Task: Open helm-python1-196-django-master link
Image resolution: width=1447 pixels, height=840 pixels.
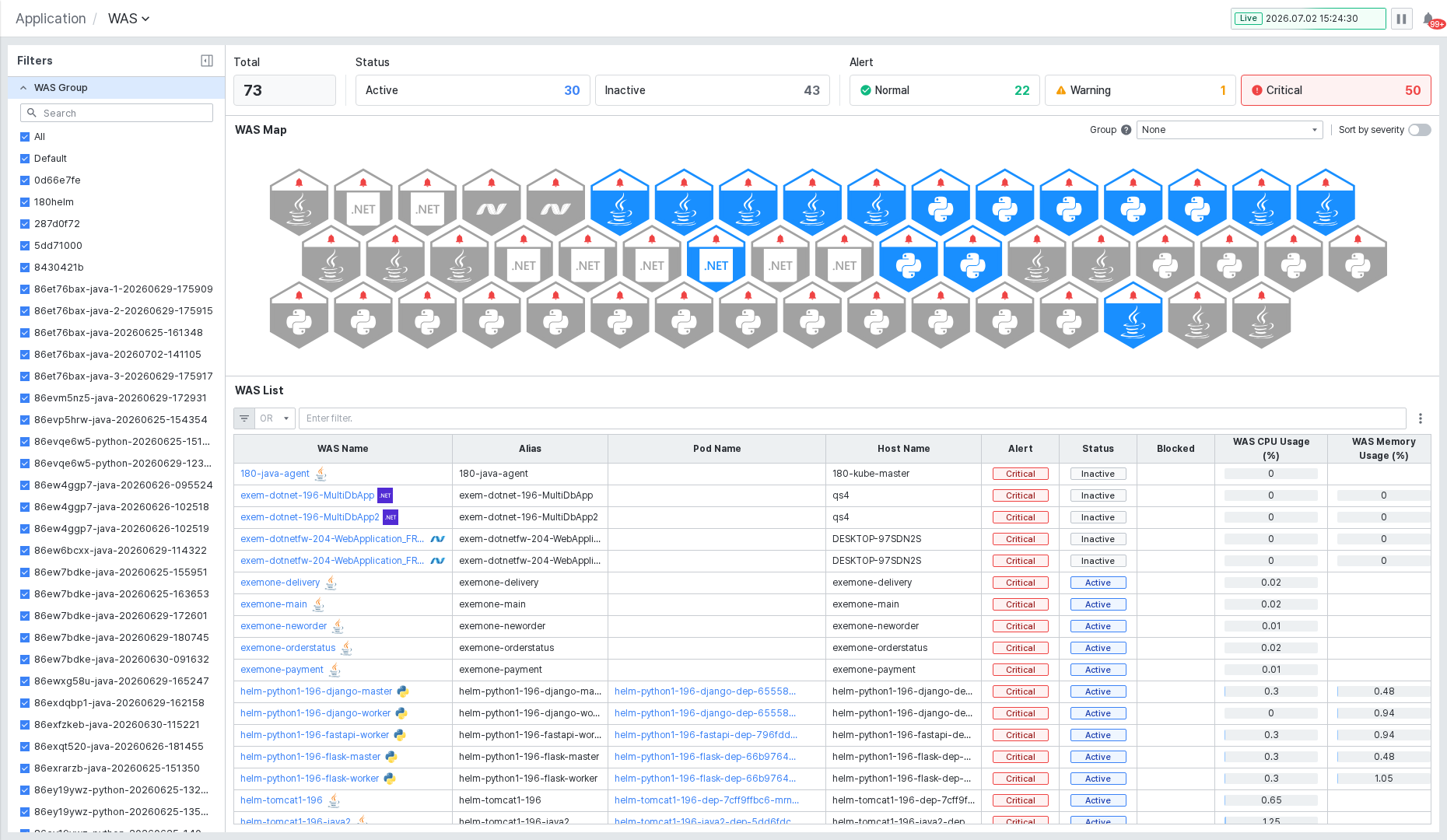Action: tap(317, 691)
